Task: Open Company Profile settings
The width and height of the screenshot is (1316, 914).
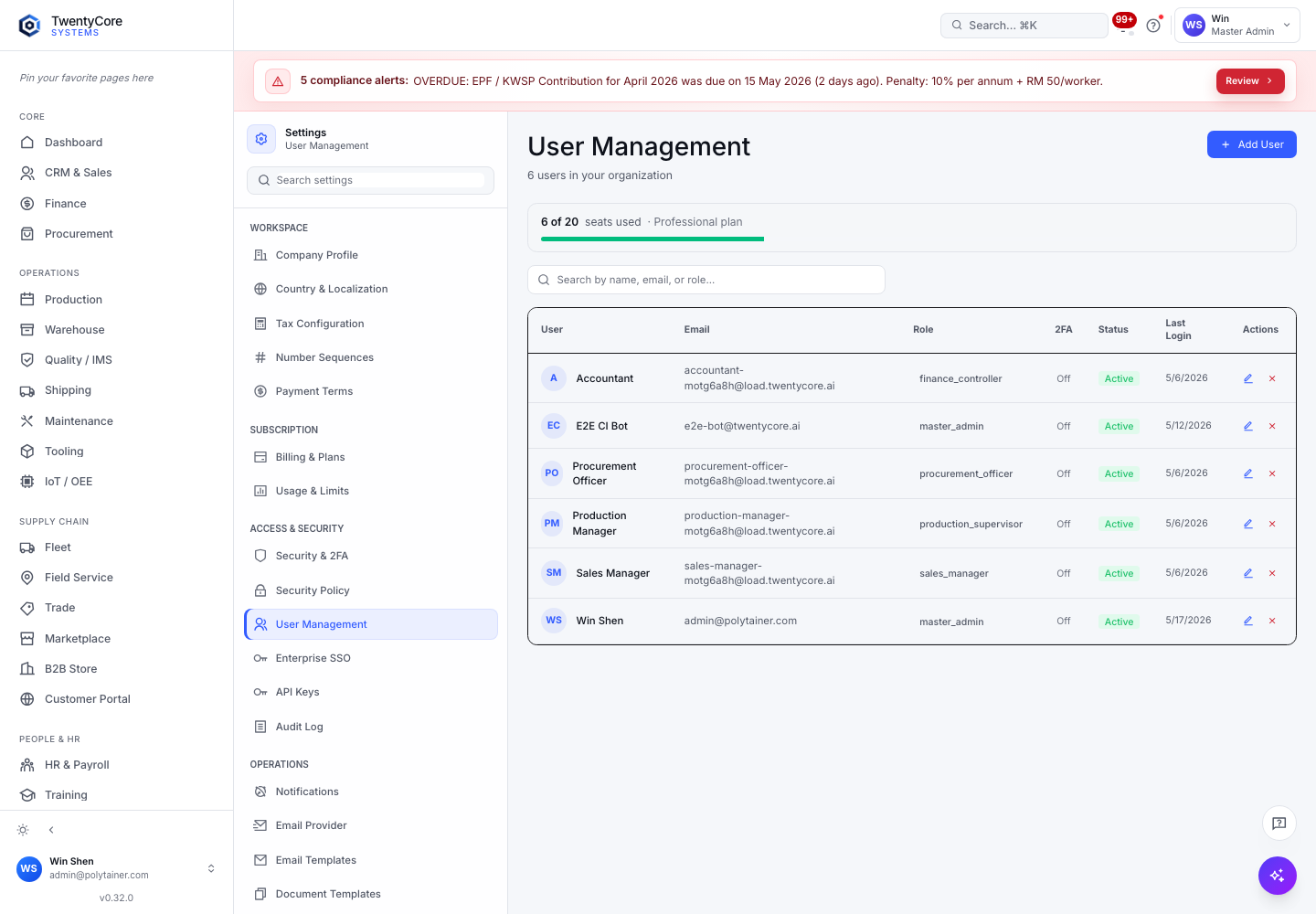Action: tap(371, 255)
